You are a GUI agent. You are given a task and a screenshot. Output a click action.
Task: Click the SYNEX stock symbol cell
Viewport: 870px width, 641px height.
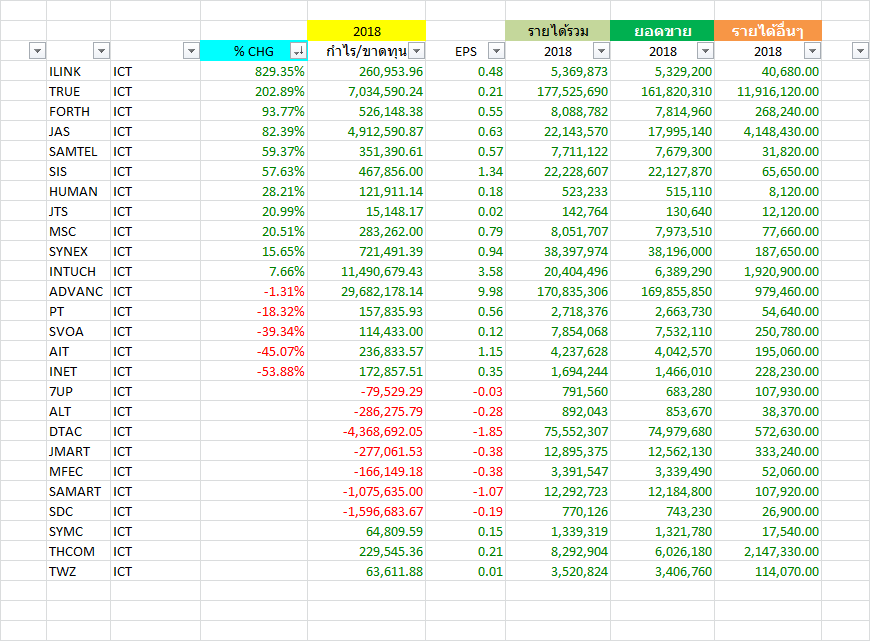pos(78,251)
